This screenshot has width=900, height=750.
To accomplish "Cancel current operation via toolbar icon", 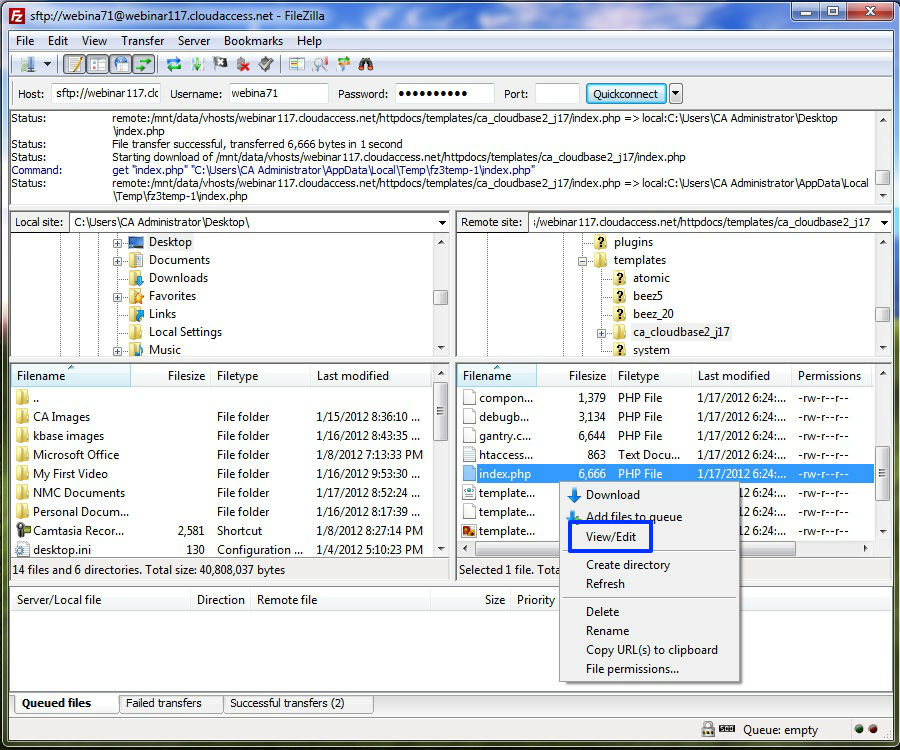I will coord(220,64).
